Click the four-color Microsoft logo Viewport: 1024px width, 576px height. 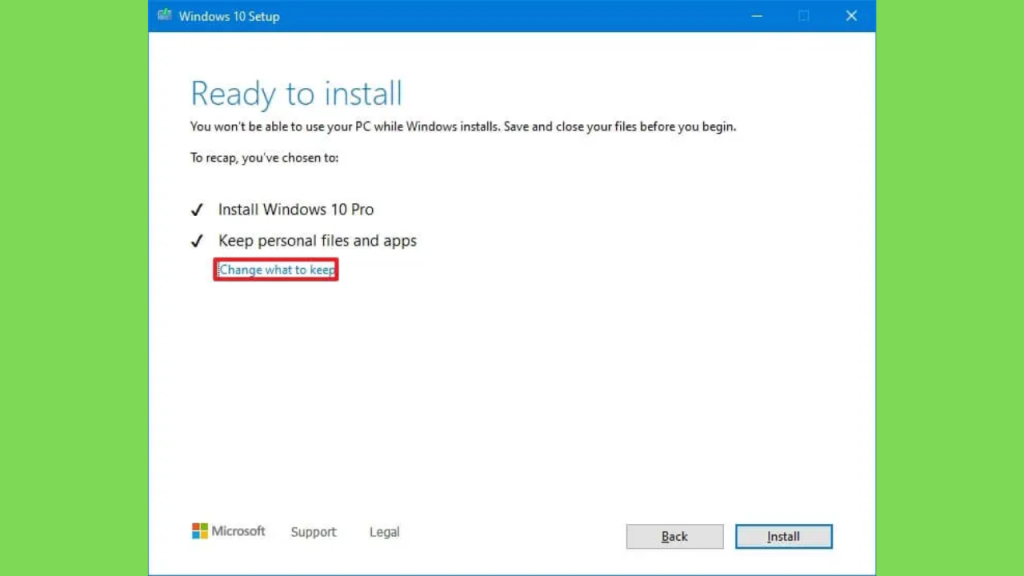[x=200, y=531]
